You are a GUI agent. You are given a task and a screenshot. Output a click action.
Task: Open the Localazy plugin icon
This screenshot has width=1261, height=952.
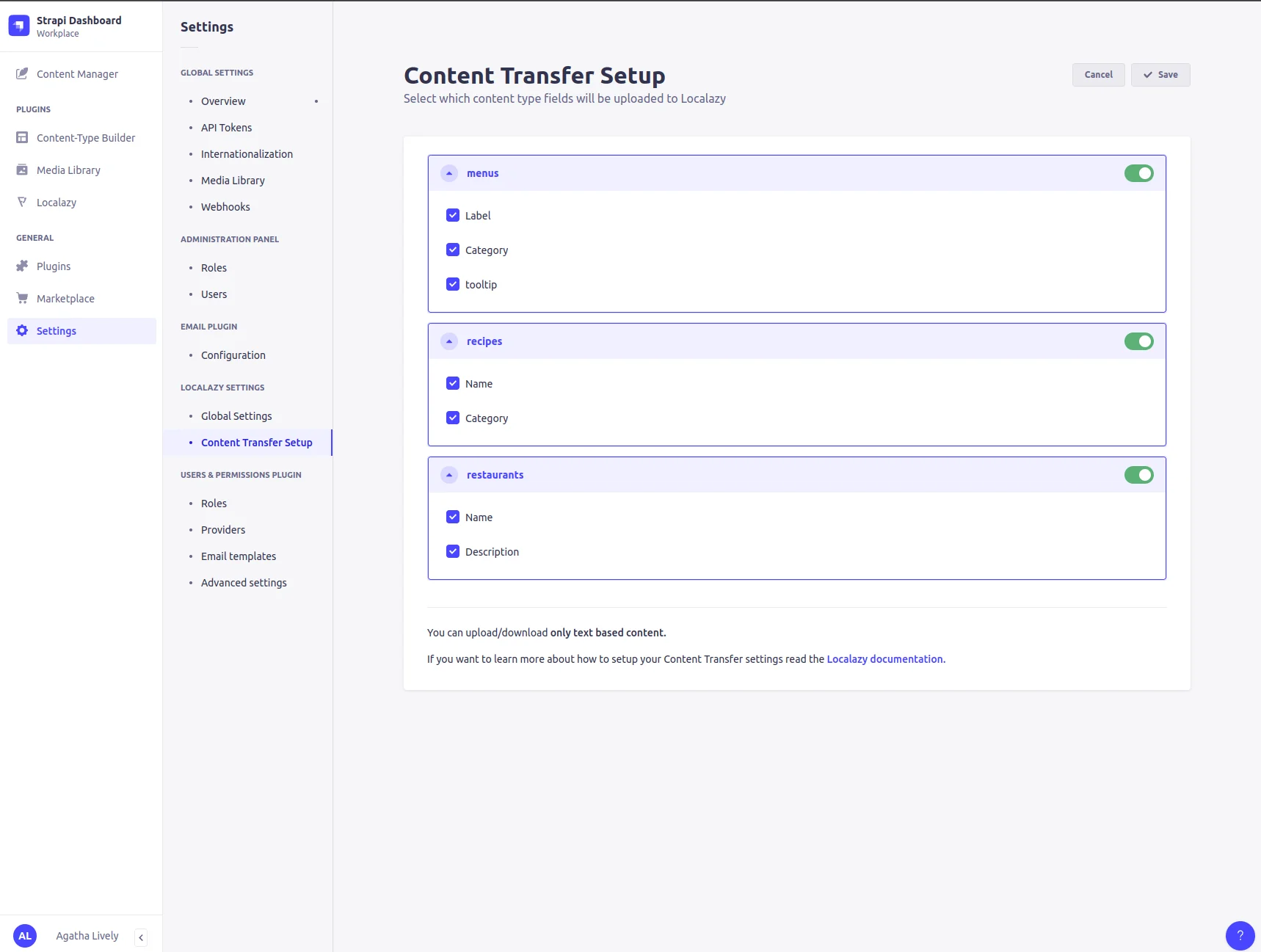coord(22,203)
